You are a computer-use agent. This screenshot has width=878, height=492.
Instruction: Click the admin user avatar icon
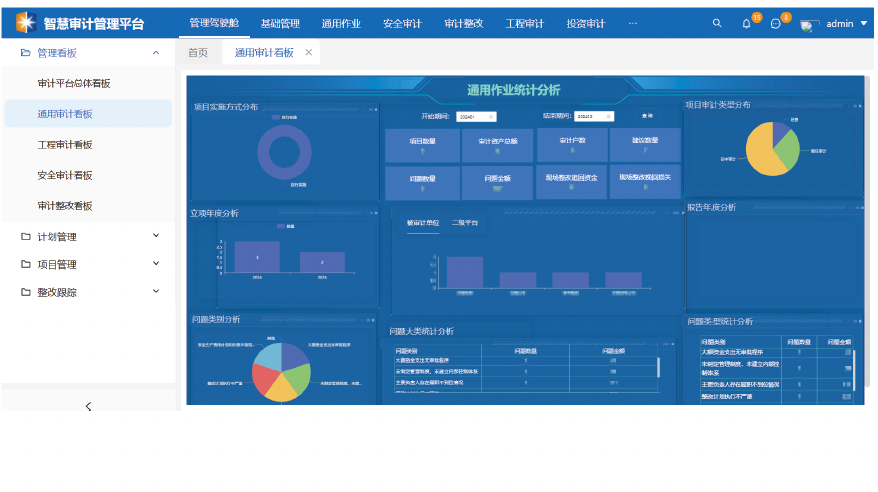click(x=809, y=24)
